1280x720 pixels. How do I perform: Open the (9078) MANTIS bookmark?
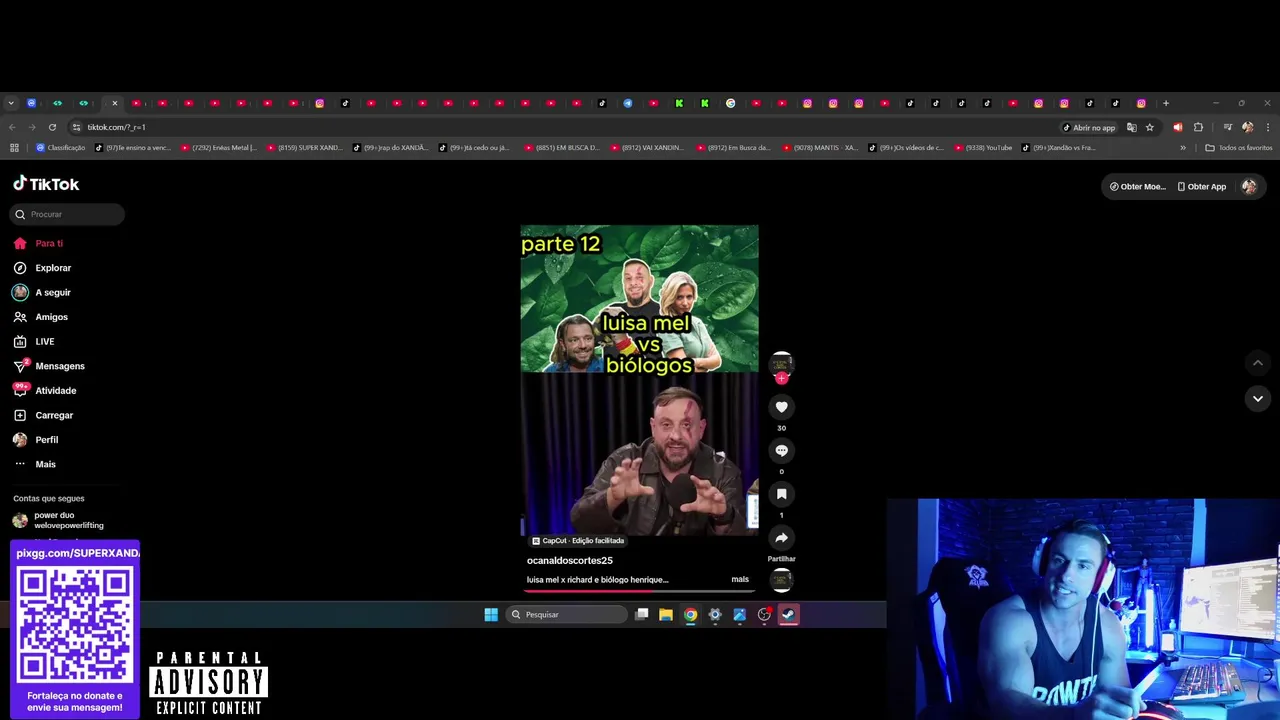pos(820,148)
